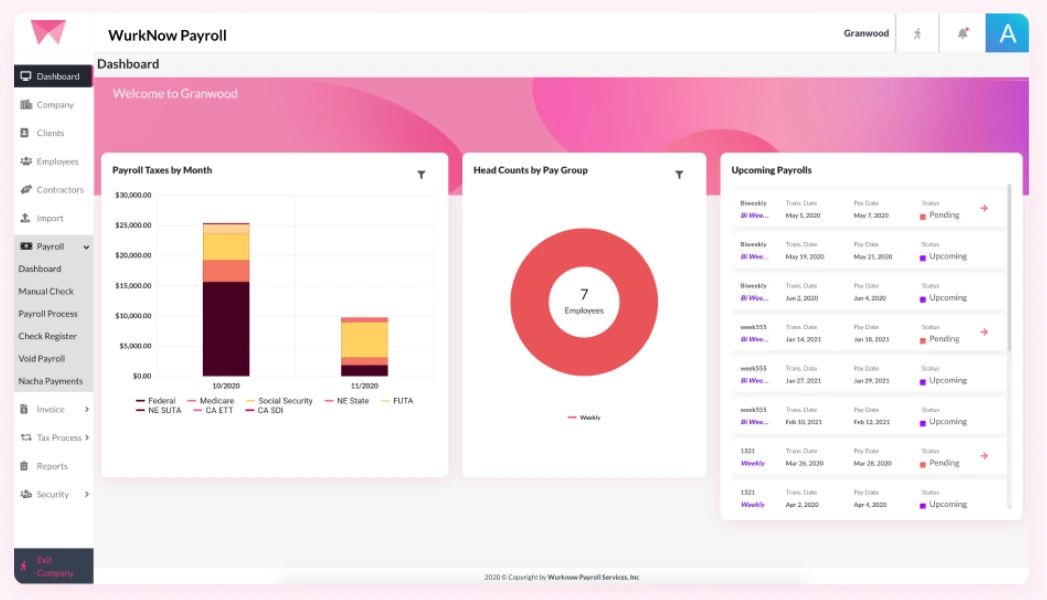1047x600 pixels.
Task: Open Manual Check submenu item
Action: 46,292
